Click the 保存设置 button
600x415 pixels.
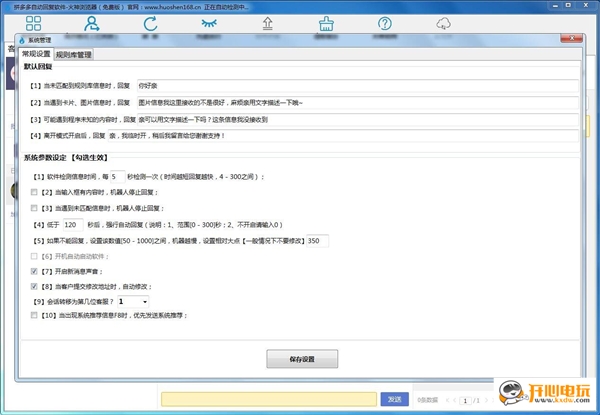click(x=302, y=359)
